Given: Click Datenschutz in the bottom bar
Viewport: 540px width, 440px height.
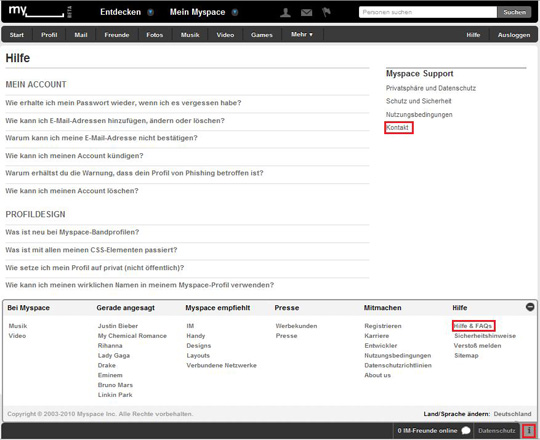Looking at the screenshot, I should [497, 431].
